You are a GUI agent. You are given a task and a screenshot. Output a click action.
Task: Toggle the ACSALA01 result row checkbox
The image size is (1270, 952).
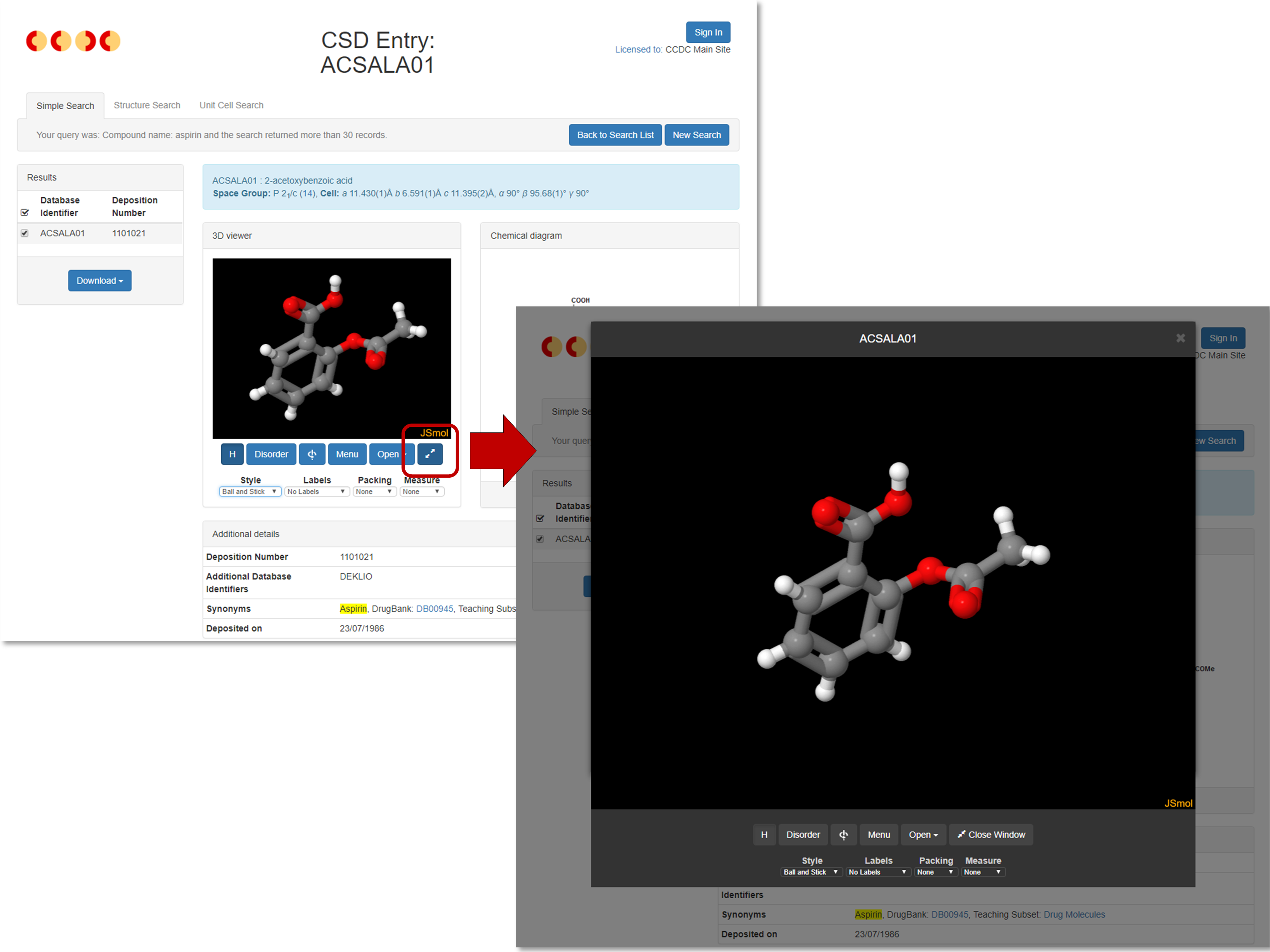tap(25, 233)
